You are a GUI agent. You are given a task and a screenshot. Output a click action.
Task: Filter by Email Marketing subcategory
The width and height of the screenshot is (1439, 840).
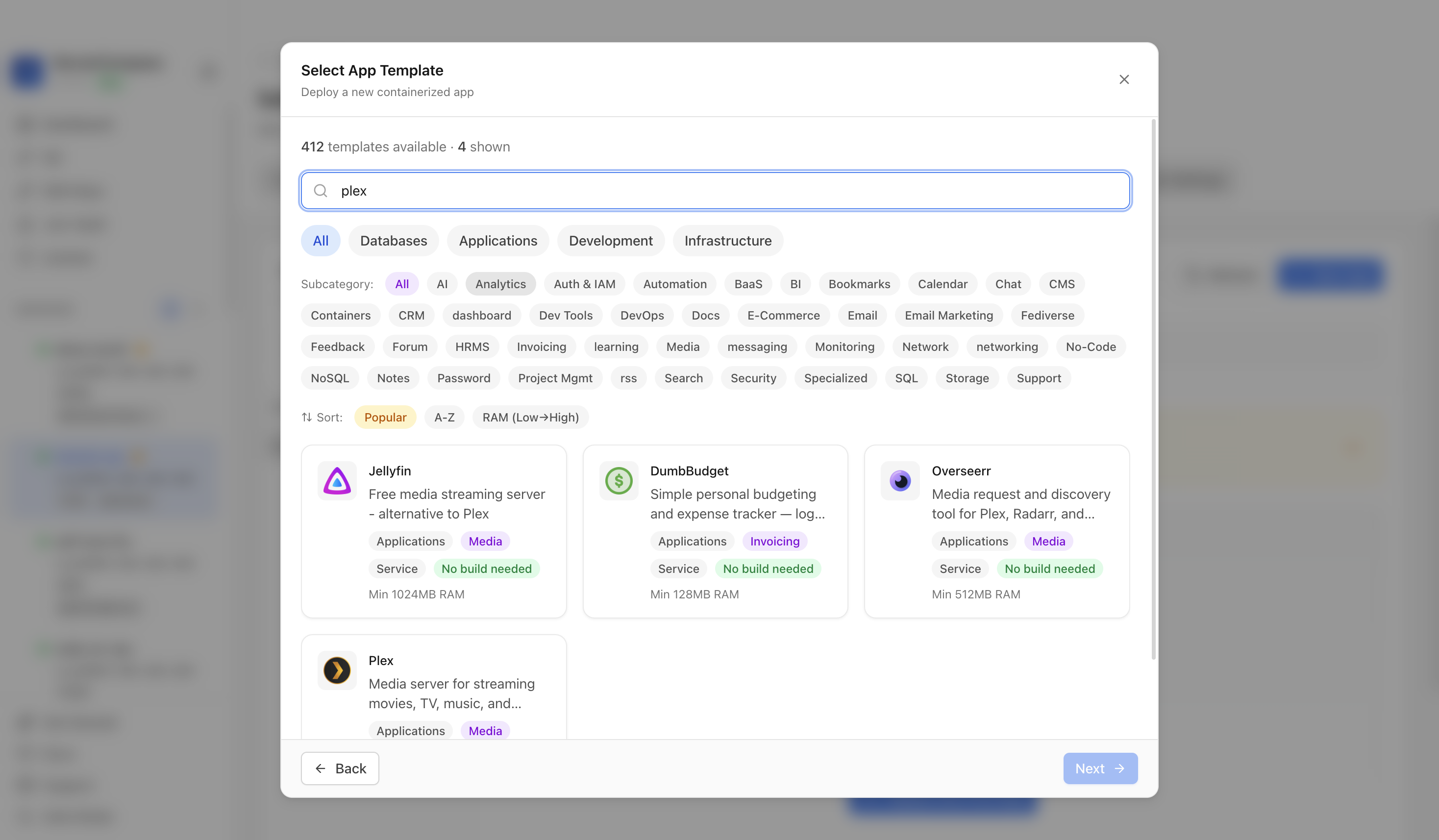948,315
